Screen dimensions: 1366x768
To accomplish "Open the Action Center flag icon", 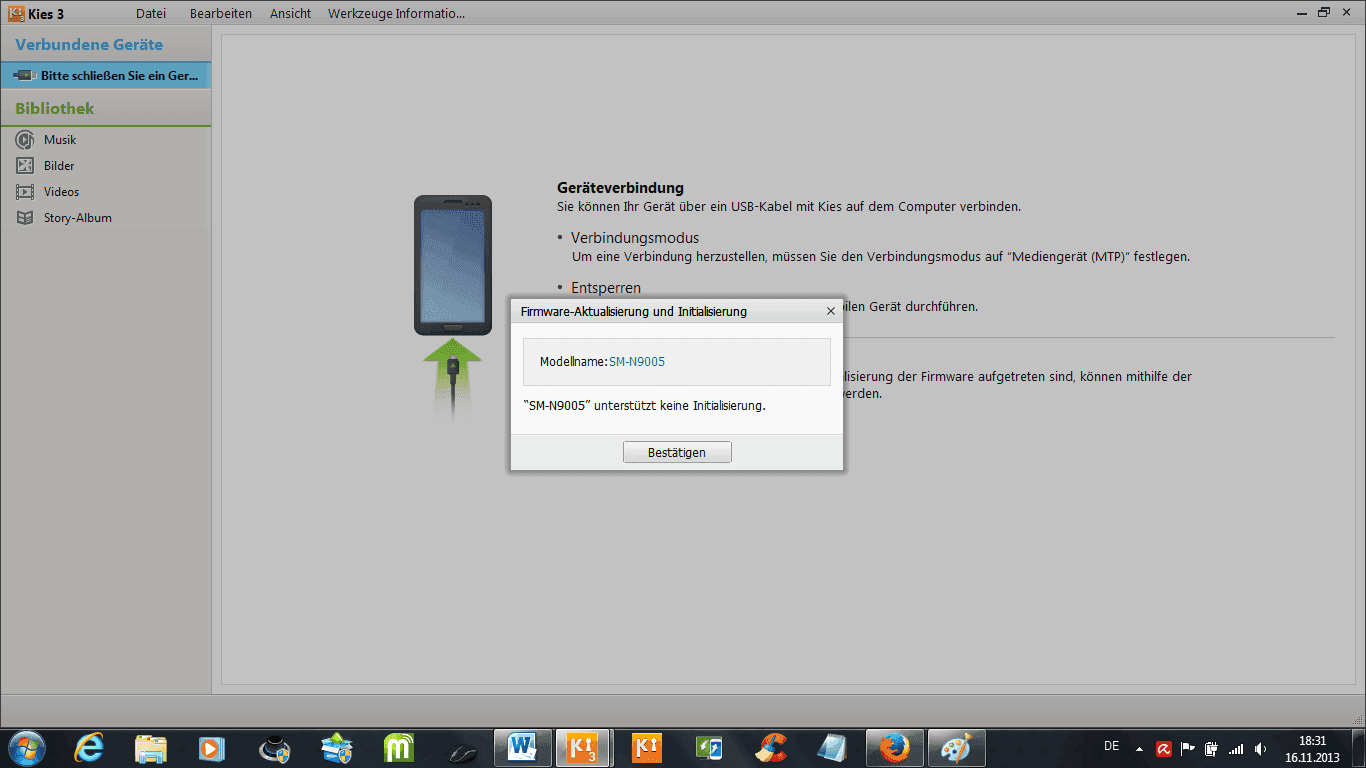I will [1188, 748].
